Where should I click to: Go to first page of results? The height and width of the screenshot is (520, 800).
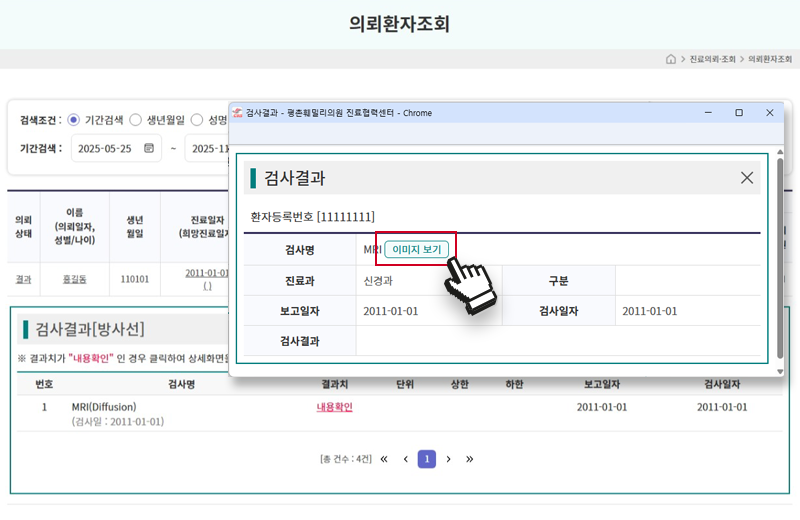pyautogui.click(x=384, y=459)
